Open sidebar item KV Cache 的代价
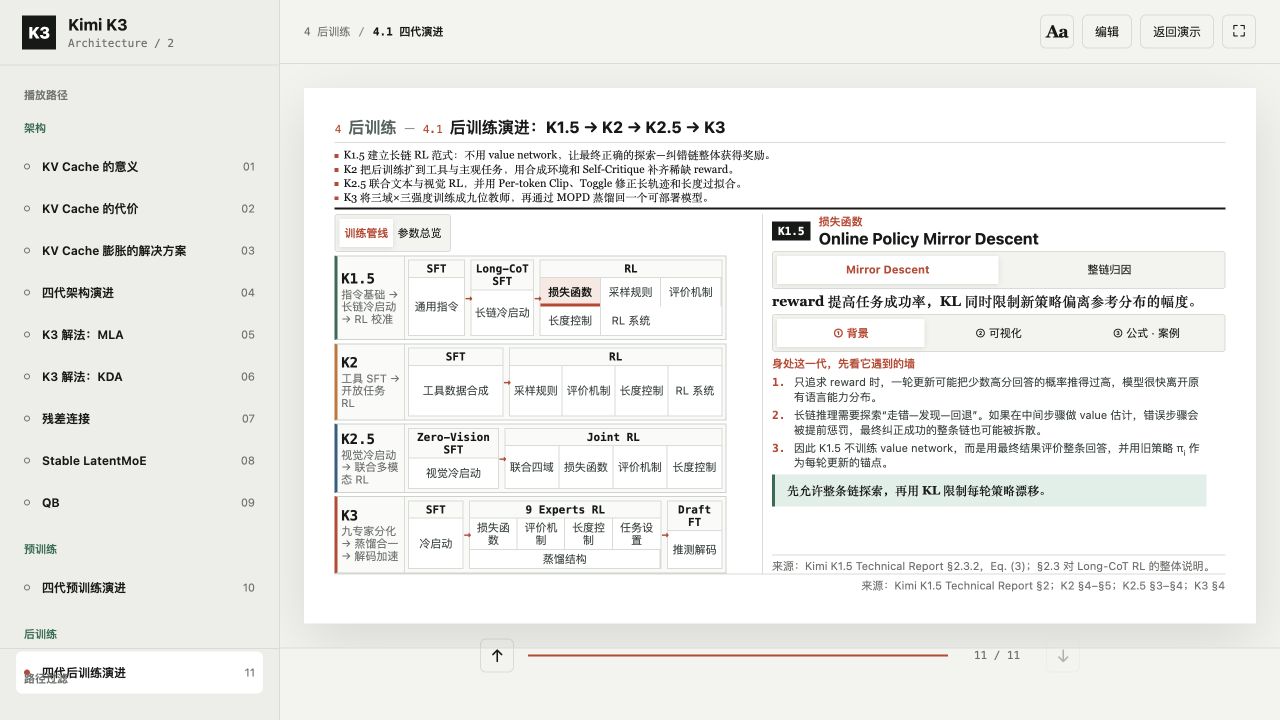 tap(139, 209)
